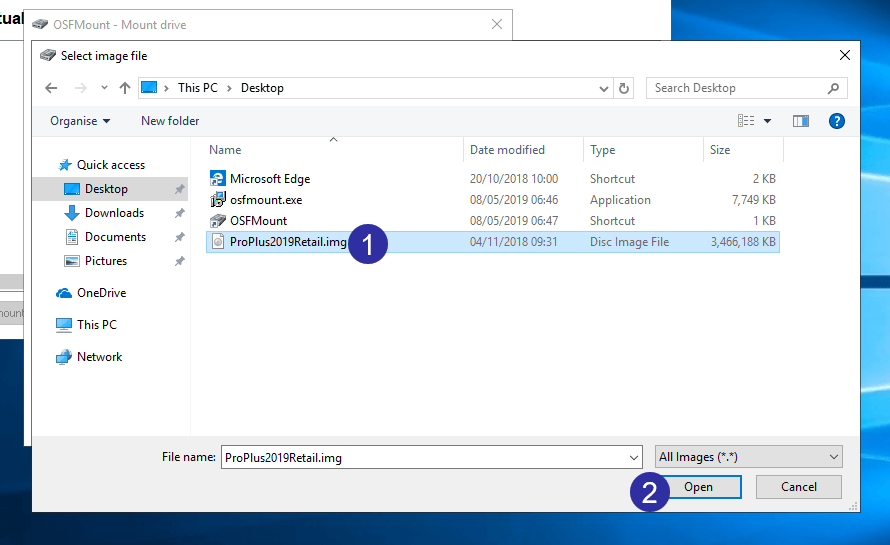Open Downloads in navigation pane

coord(115,213)
